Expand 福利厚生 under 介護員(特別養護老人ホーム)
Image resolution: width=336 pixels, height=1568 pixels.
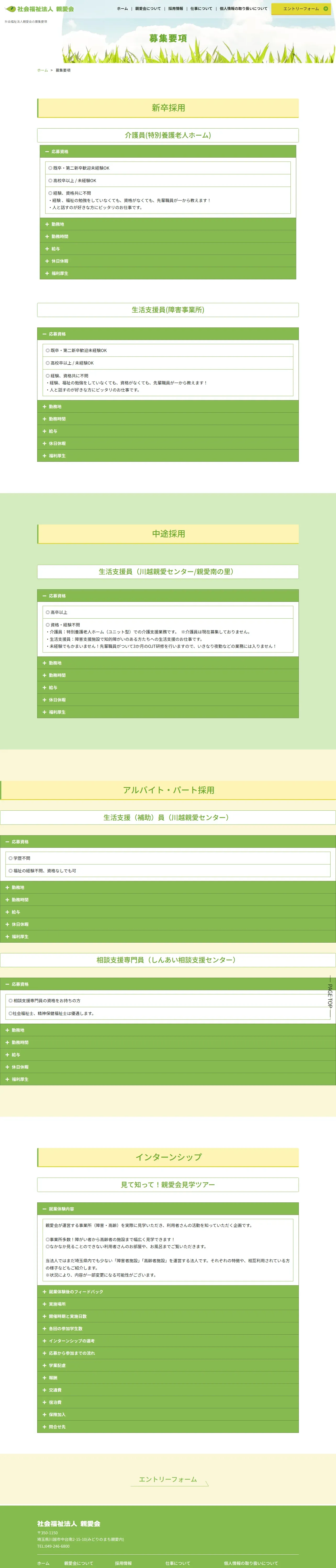click(168, 273)
